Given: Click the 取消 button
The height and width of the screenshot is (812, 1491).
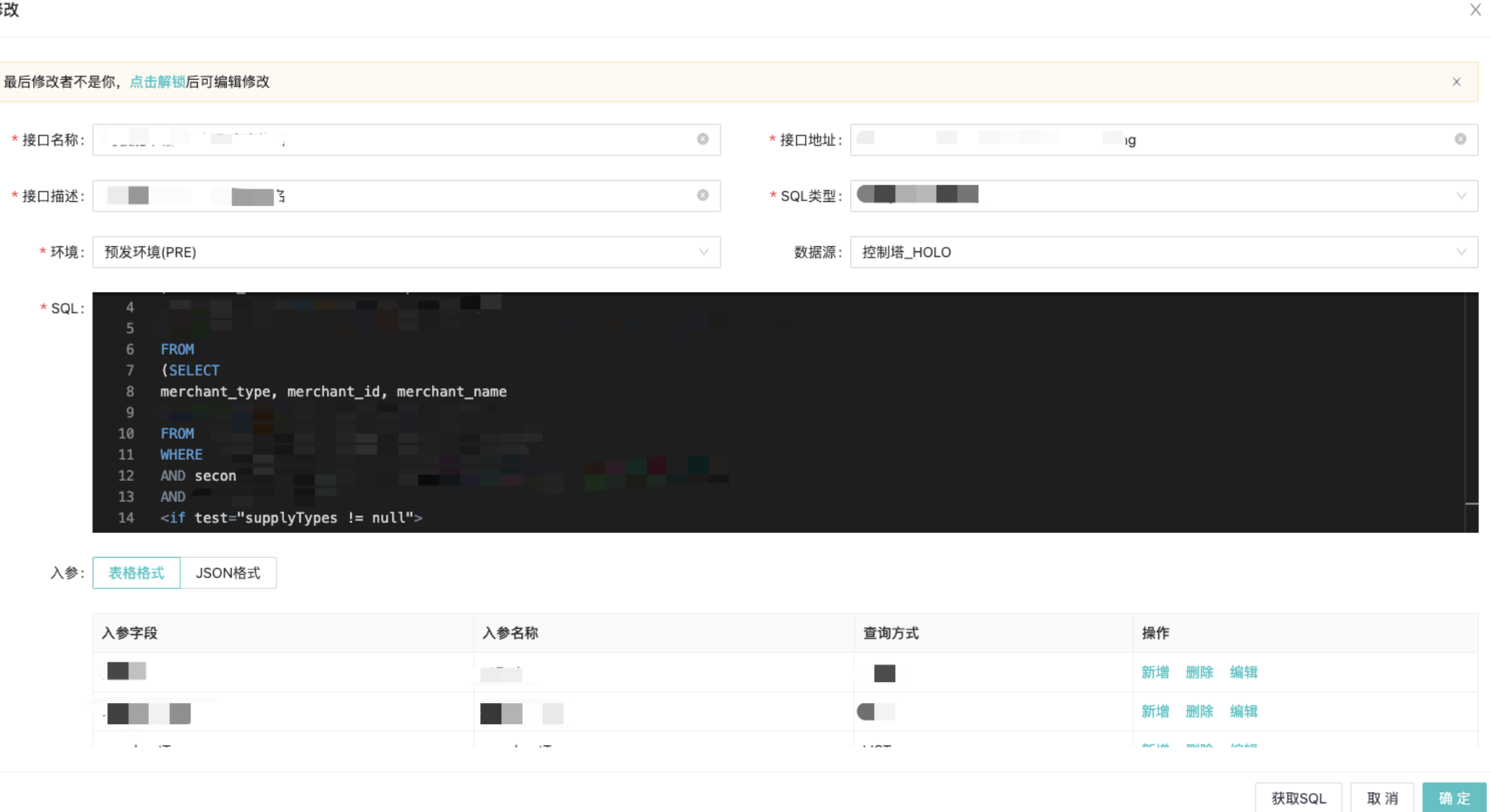Looking at the screenshot, I should (x=1382, y=798).
